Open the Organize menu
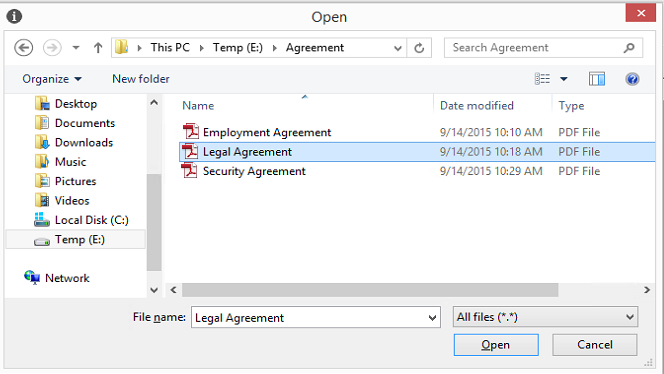The height and width of the screenshot is (374, 664). coord(52,79)
